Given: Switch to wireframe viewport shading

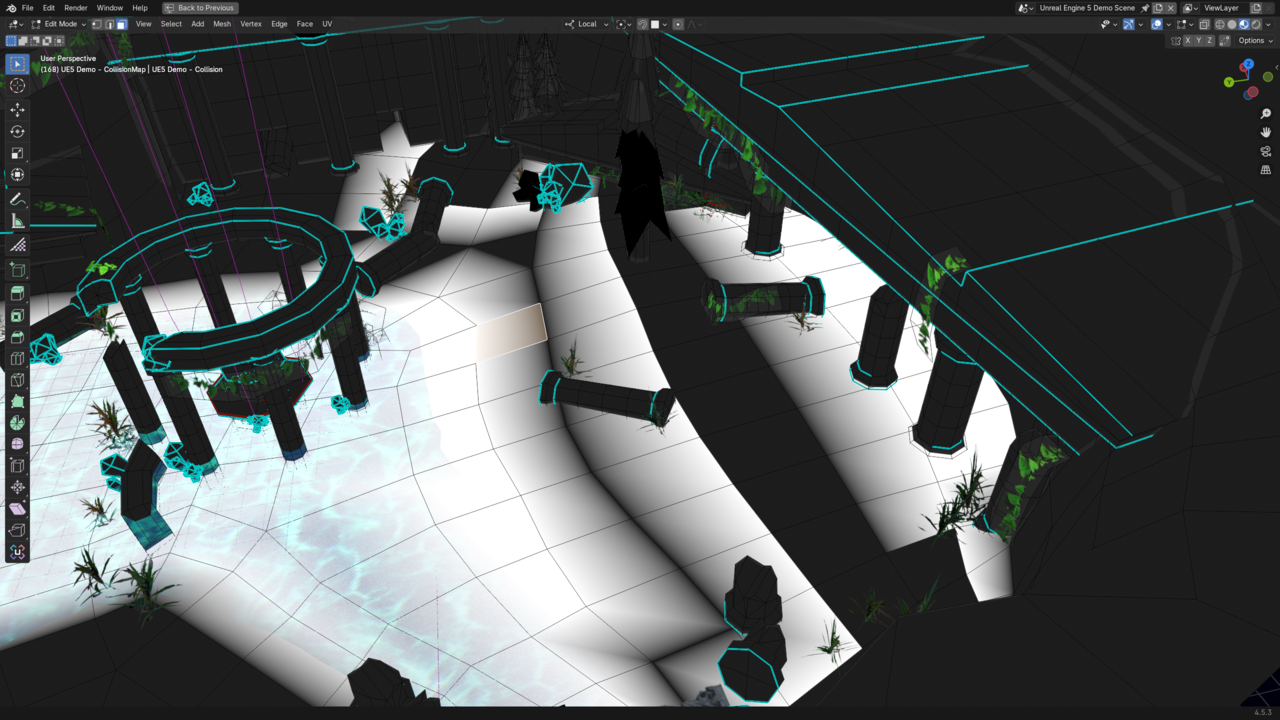Looking at the screenshot, I should click(x=1220, y=24).
